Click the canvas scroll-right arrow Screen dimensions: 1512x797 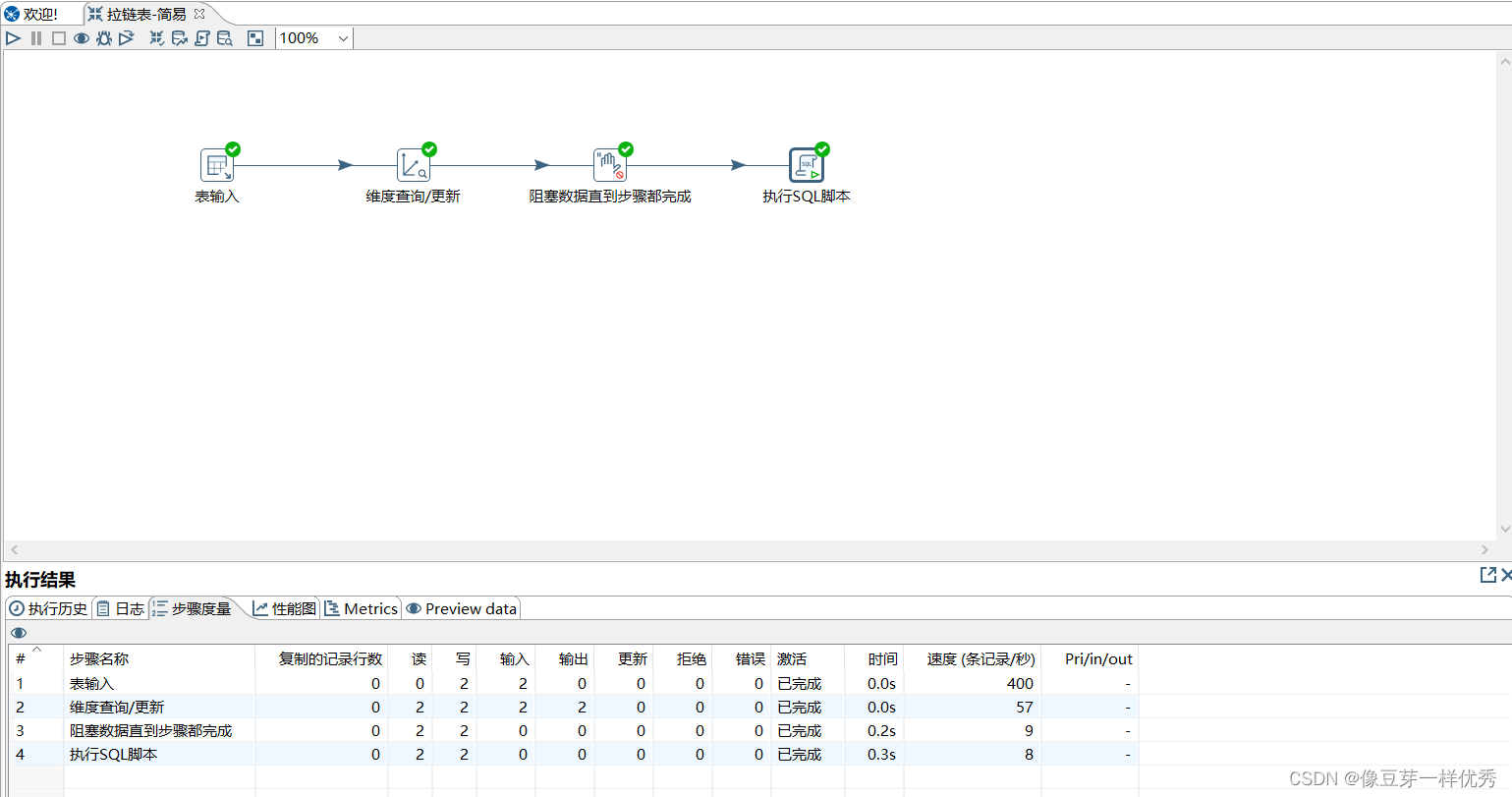pyautogui.click(x=1485, y=549)
